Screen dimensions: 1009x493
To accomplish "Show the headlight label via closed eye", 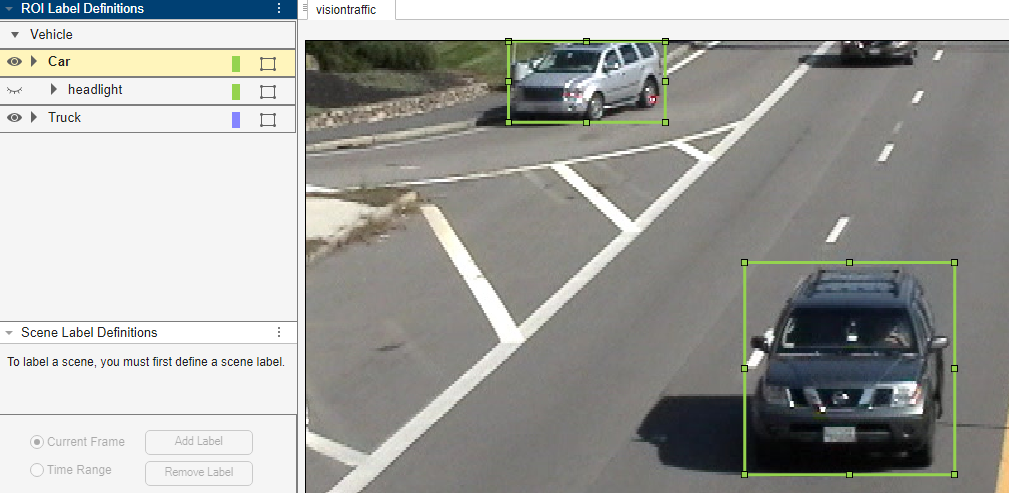I will pos(14,91).
